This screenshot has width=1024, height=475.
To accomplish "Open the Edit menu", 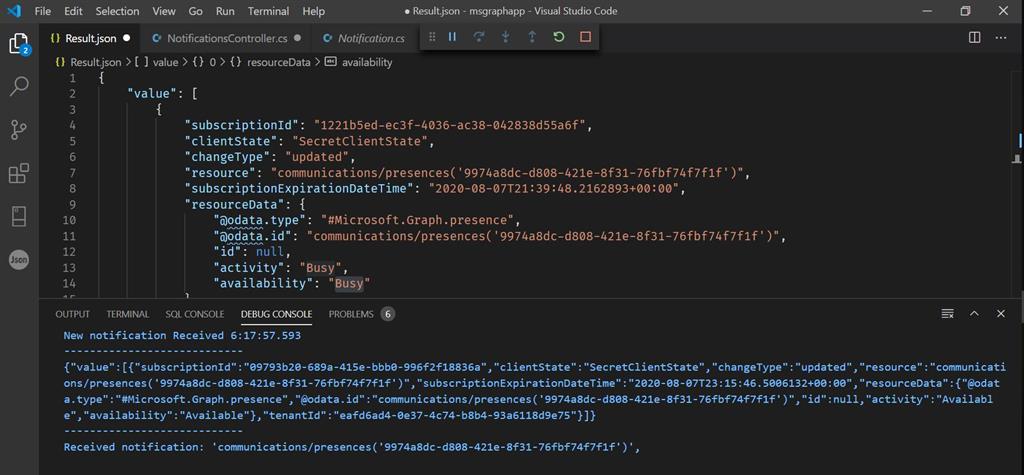I will tap(74, 11).
